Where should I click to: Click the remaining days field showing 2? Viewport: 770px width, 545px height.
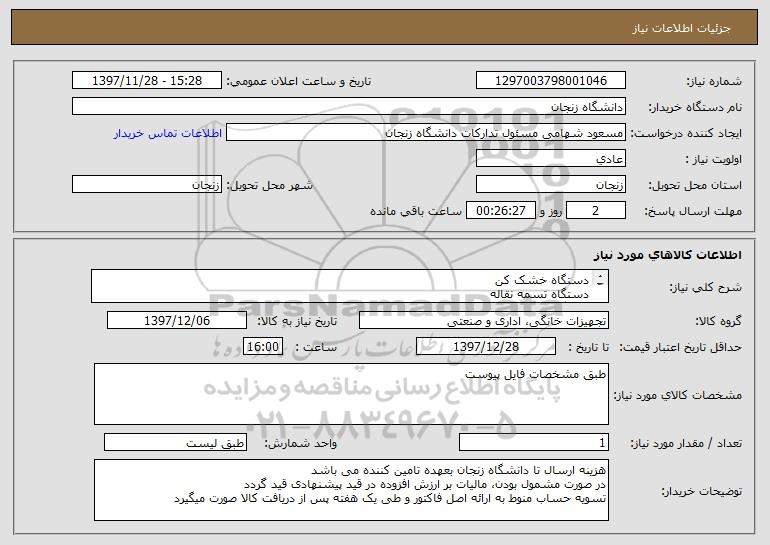[596, 211]
